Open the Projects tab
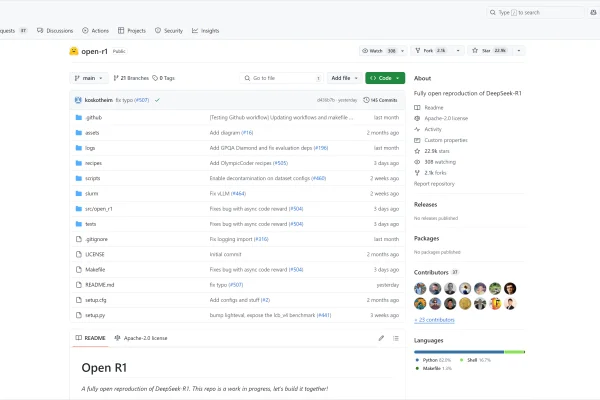This screenshot has width=600, height=400. [132, 31]
